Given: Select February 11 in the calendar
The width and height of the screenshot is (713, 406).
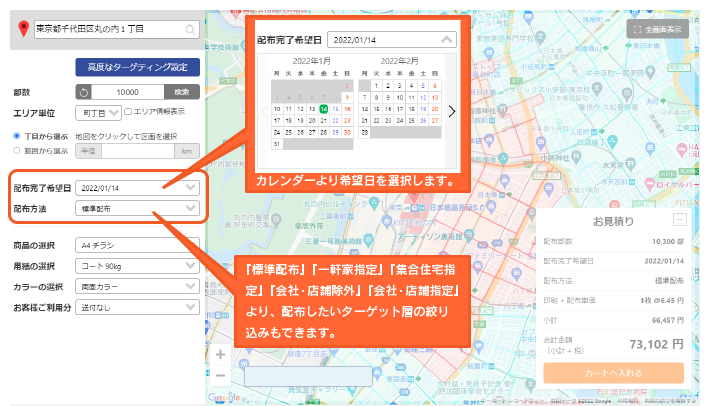Looking at the screenshot, I should click(411, 97).
